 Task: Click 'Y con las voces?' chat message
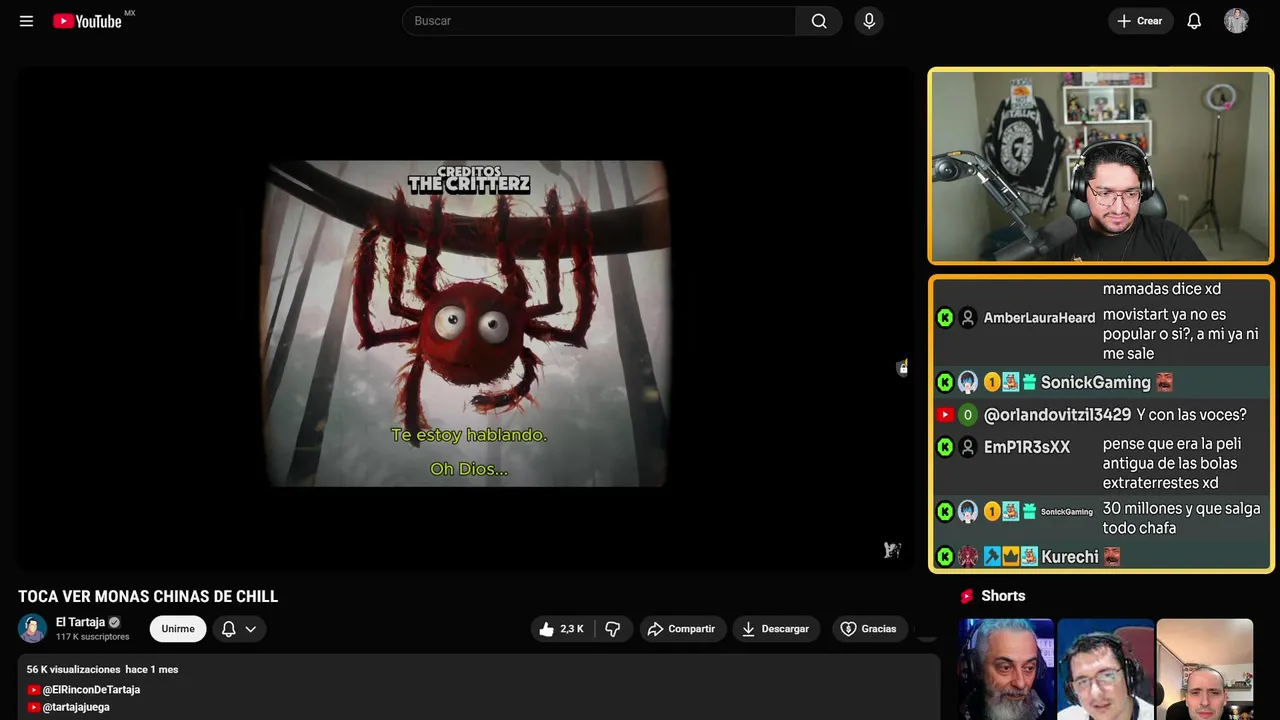(1192, 415)
